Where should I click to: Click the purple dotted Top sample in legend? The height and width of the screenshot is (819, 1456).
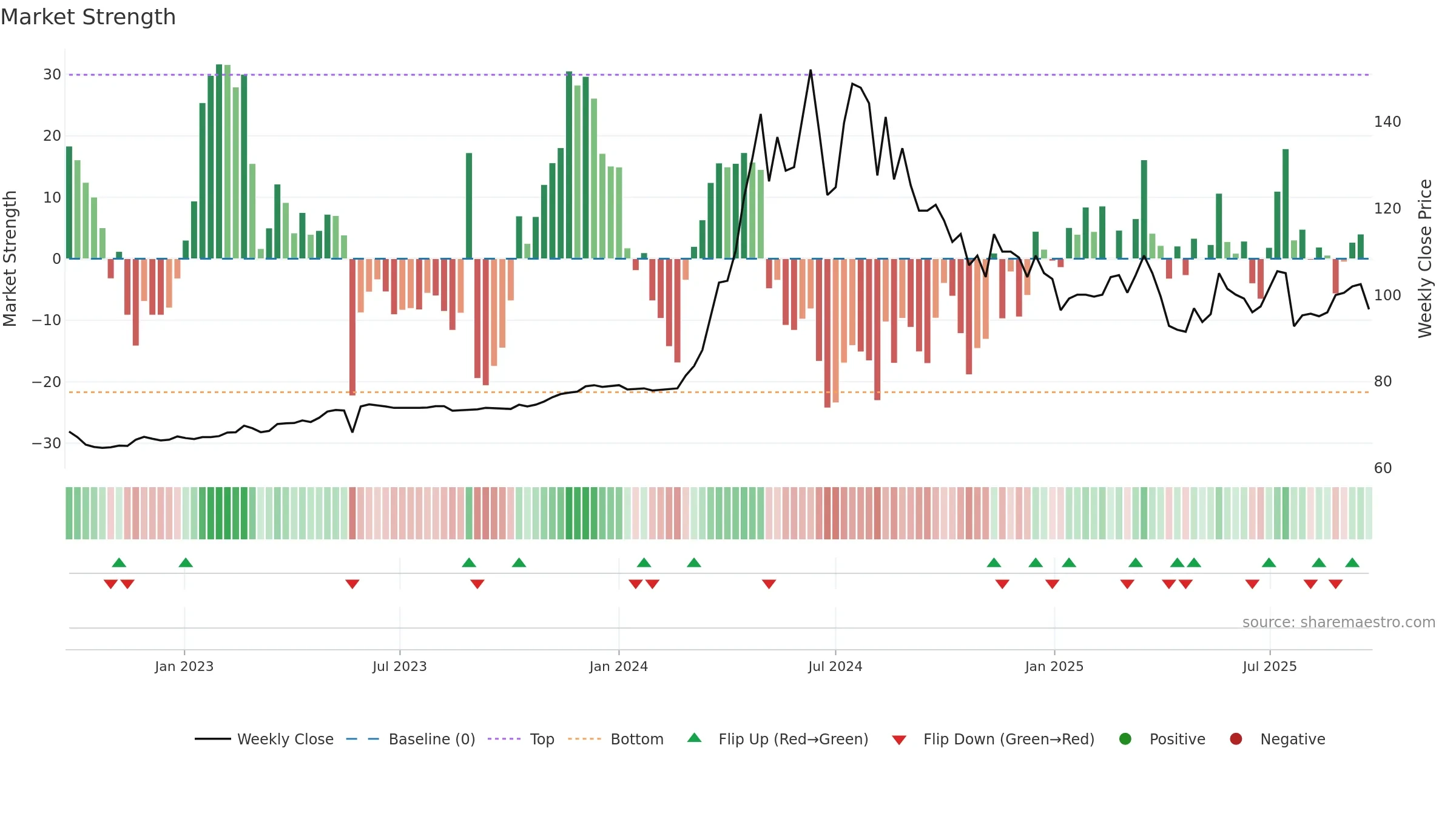click(504, 739)
